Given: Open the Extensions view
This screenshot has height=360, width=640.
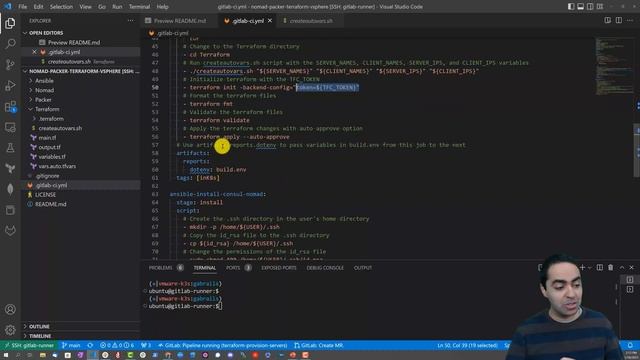Looking at the screenshot, I should pyautogui.click(x=10, y=107).
